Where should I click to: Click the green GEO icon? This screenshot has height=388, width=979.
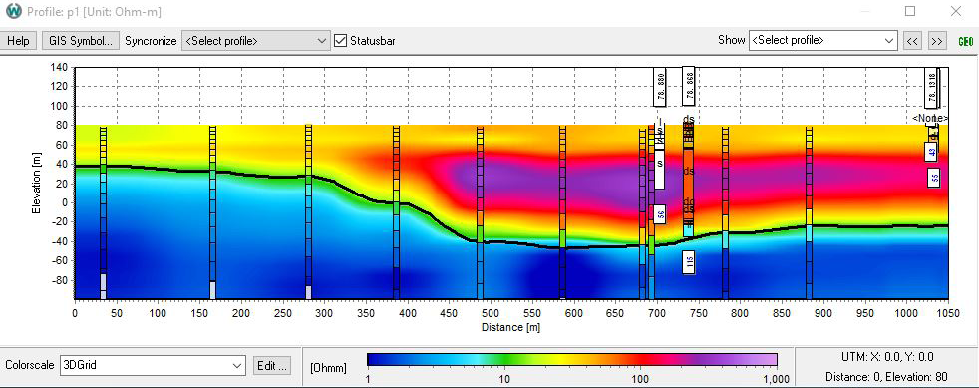965,42
